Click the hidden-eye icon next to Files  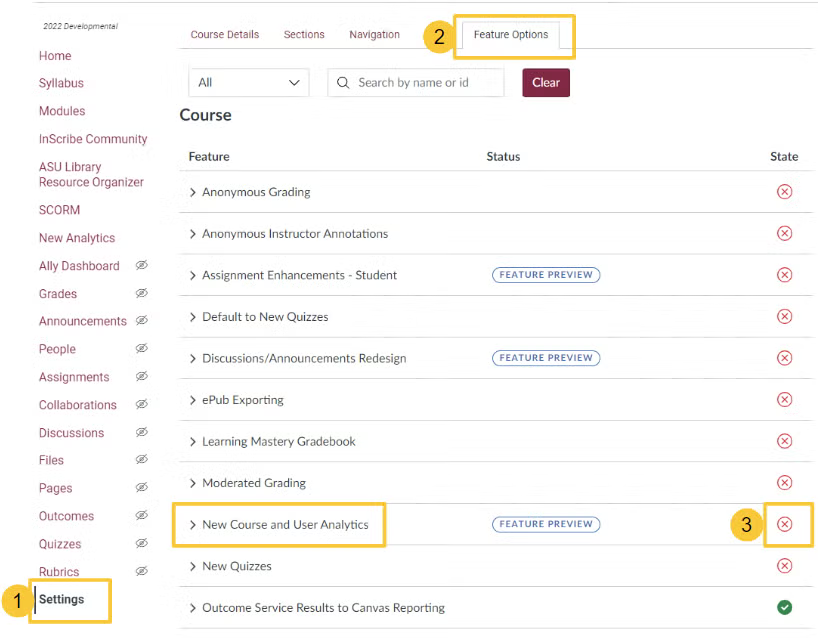click(x=141, y=460)
